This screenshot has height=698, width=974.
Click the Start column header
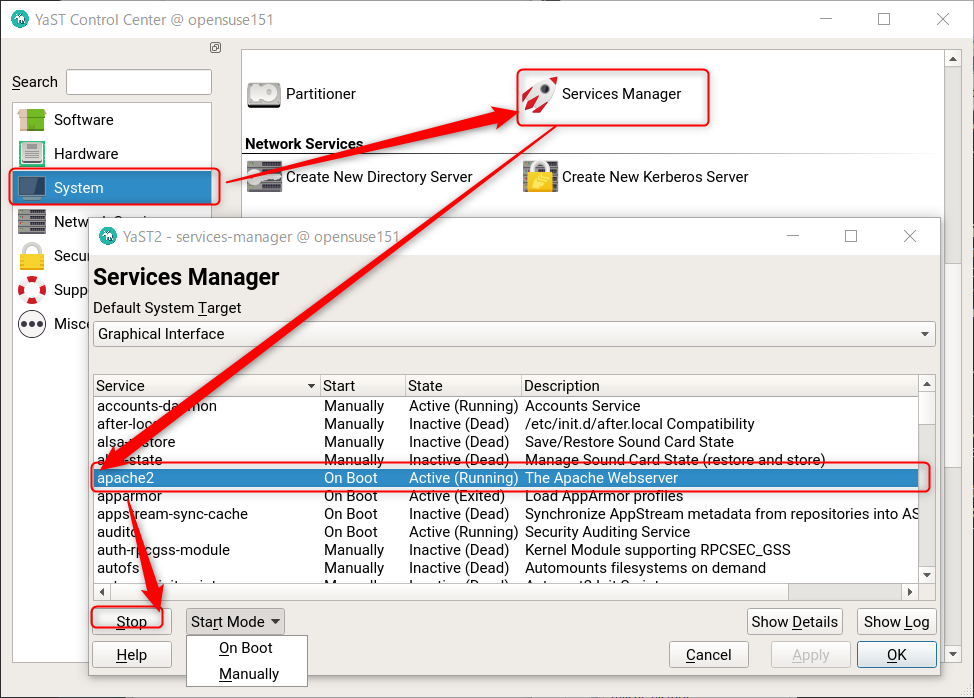(x=363, y=386)
